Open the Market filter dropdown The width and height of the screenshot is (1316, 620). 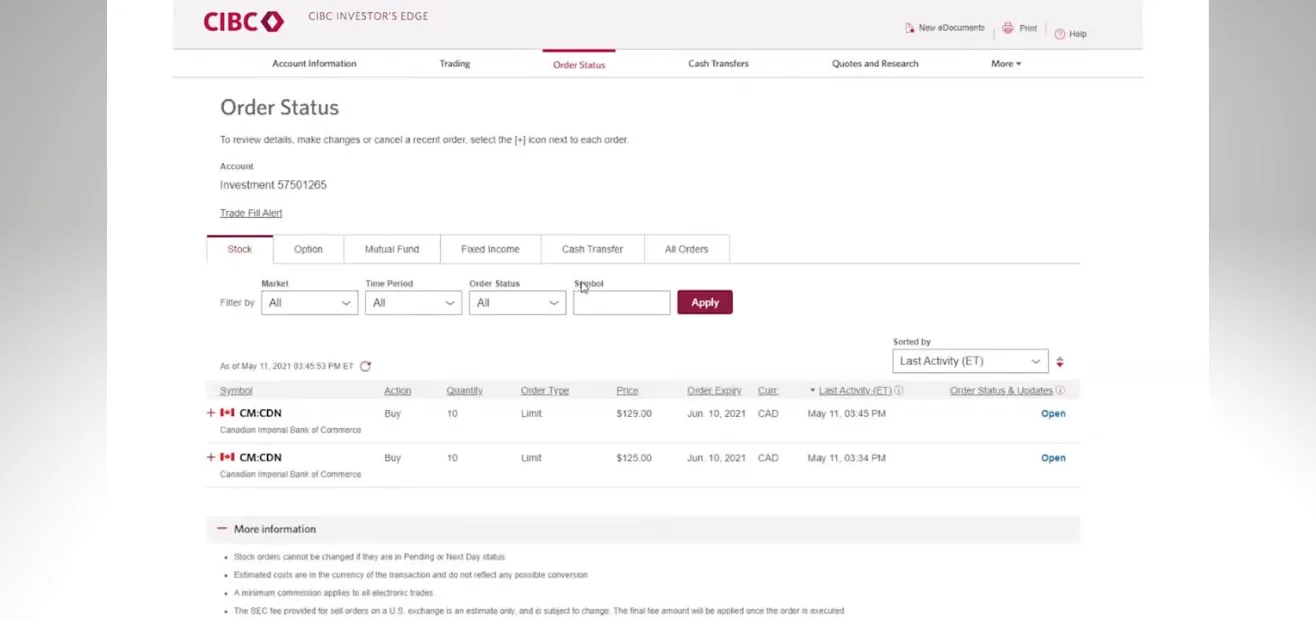point(309,303)
